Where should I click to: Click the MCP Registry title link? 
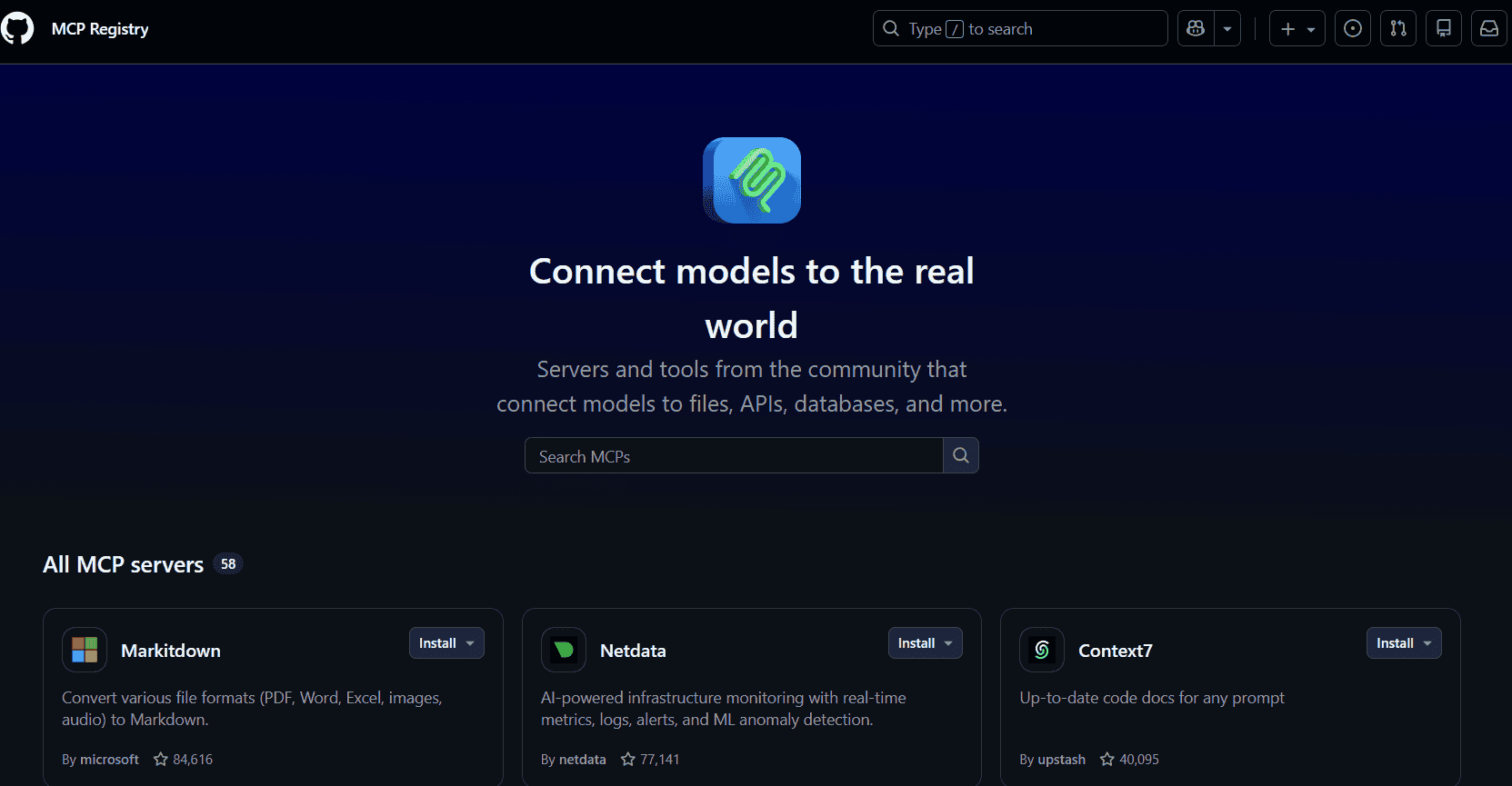[100, 29]
